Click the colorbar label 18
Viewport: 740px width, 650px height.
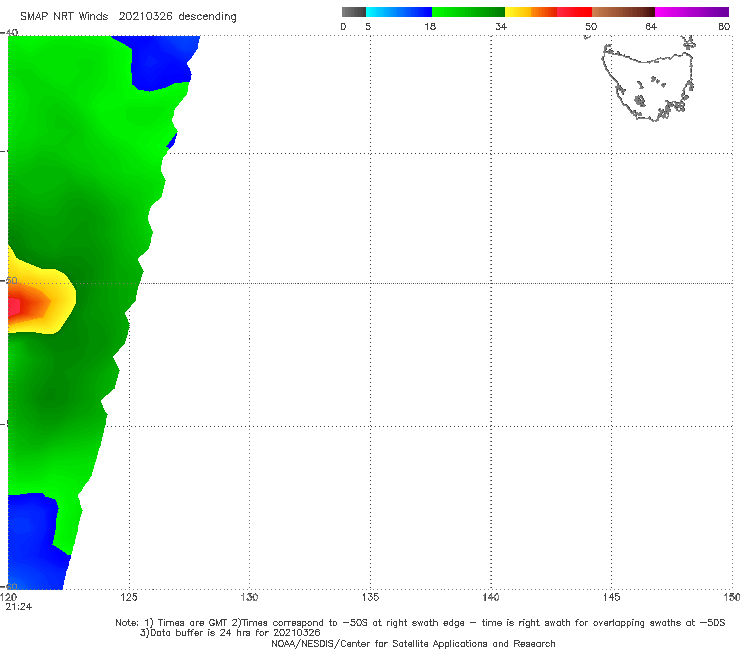[430, 27]
